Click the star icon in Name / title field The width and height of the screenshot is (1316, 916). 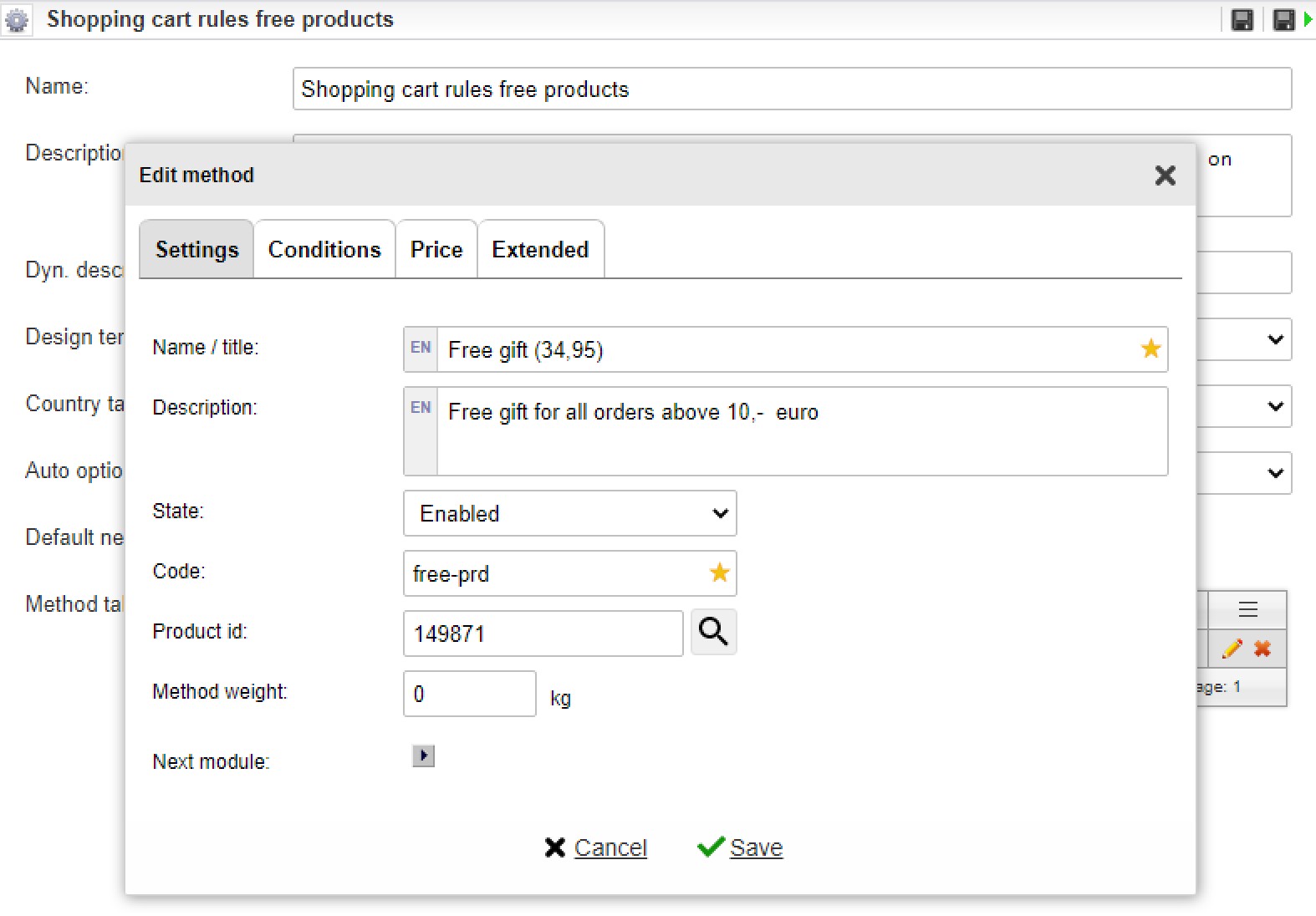pyautogui.click(x=1150, y=349)
